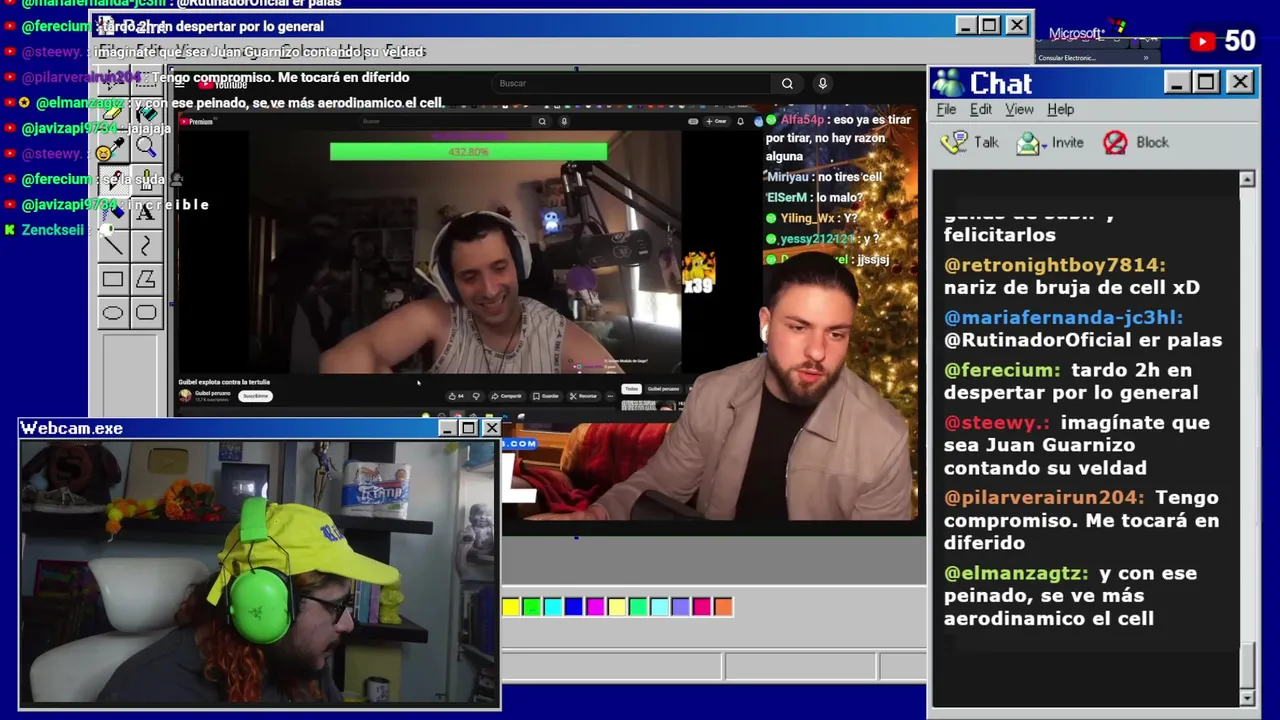Image resolution: width=1280 pixels, height=720 pixels.
Task: Pick the bright green color swatch
Action: (x=531, y=606)
